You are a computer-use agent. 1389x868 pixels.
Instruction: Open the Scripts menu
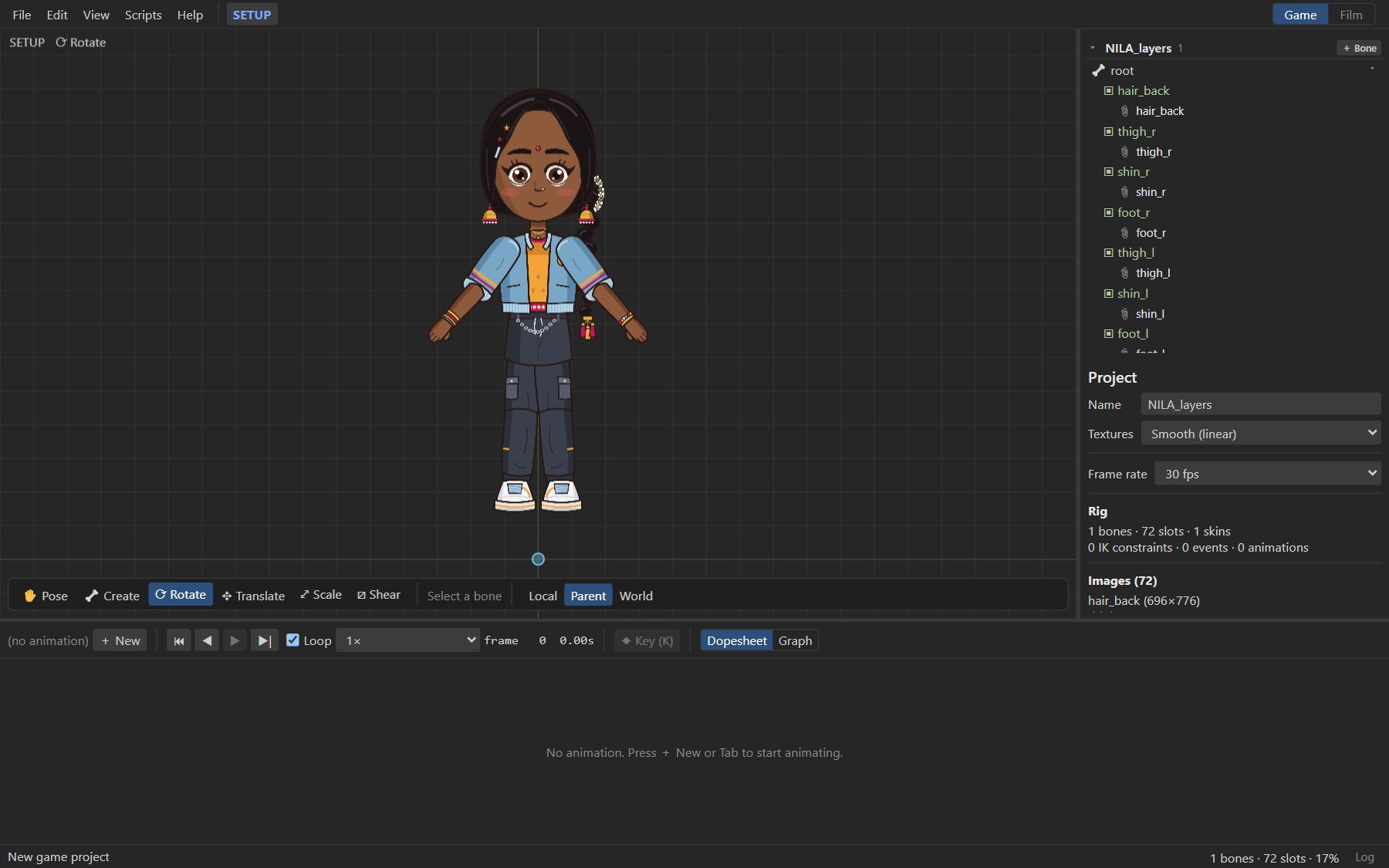(x=144, y=15)
